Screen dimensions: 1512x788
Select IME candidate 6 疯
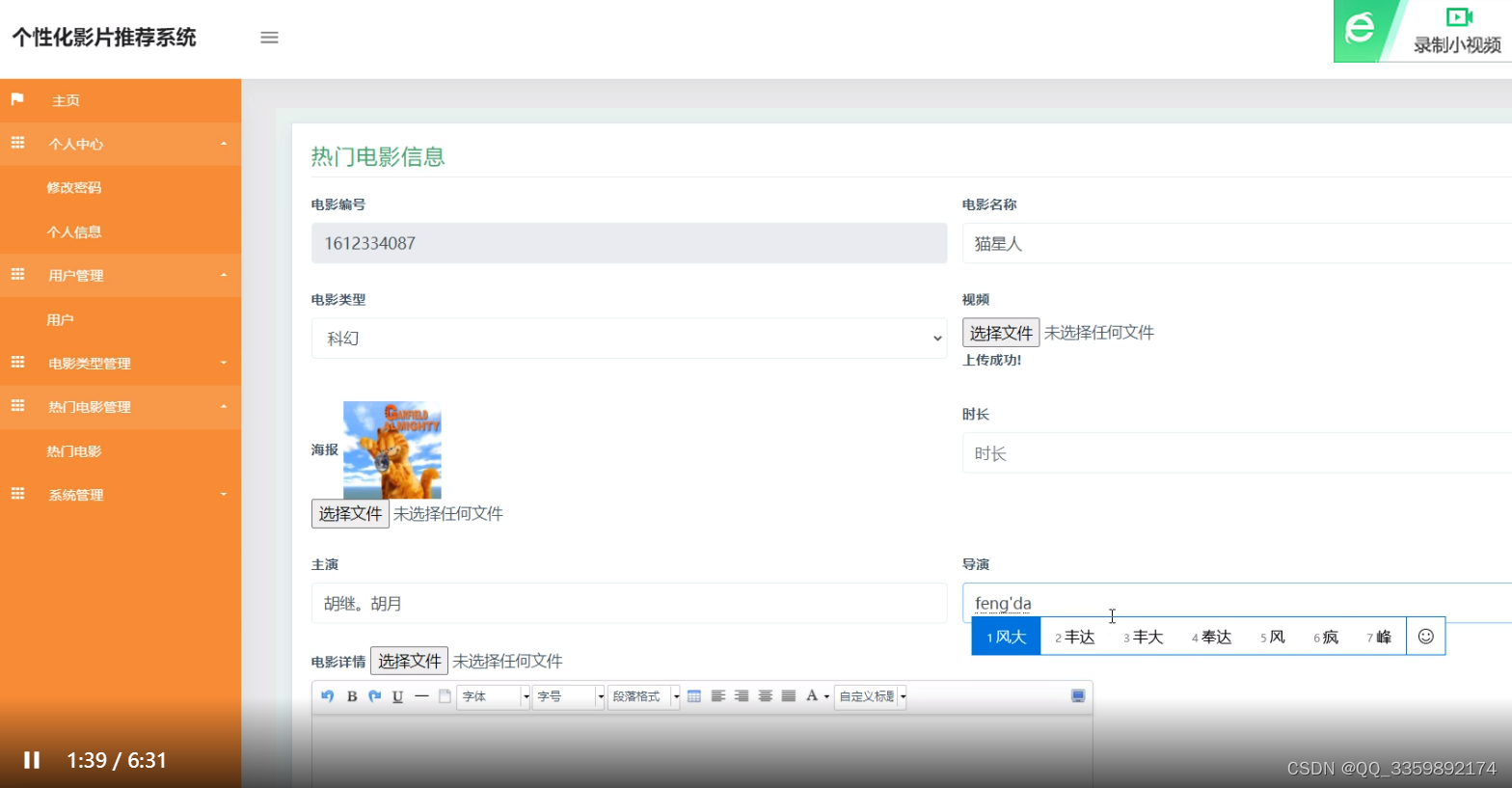pos(1326,637)
